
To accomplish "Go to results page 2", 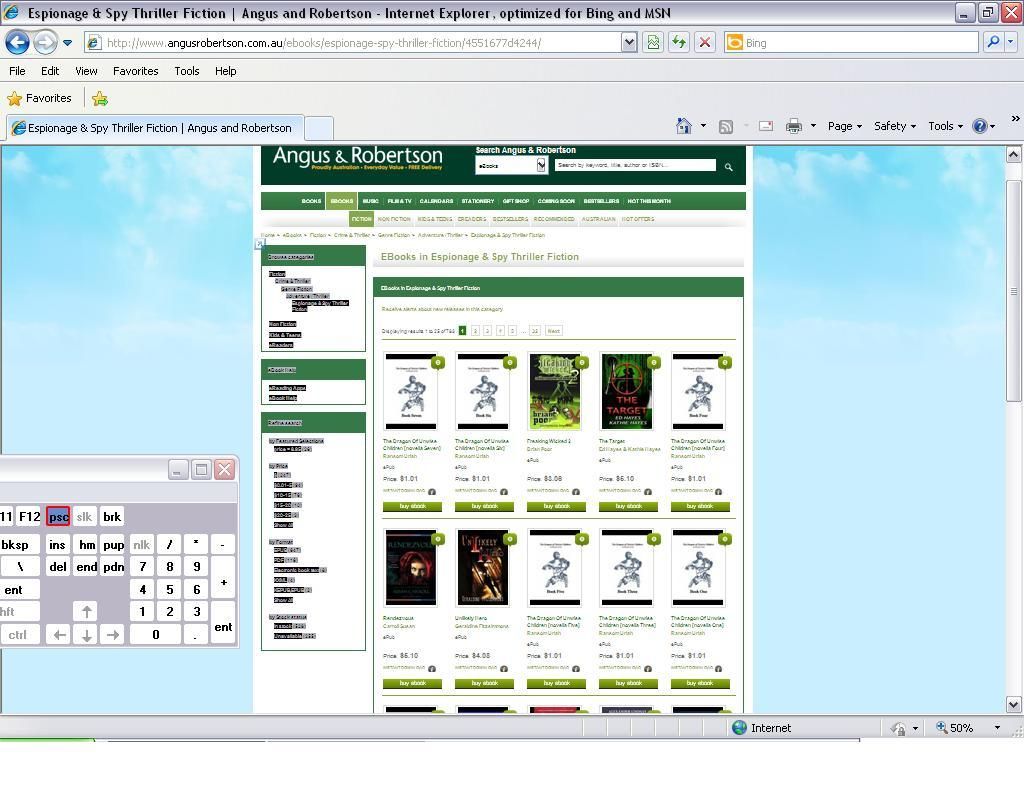I will click(x=475, y=331).
